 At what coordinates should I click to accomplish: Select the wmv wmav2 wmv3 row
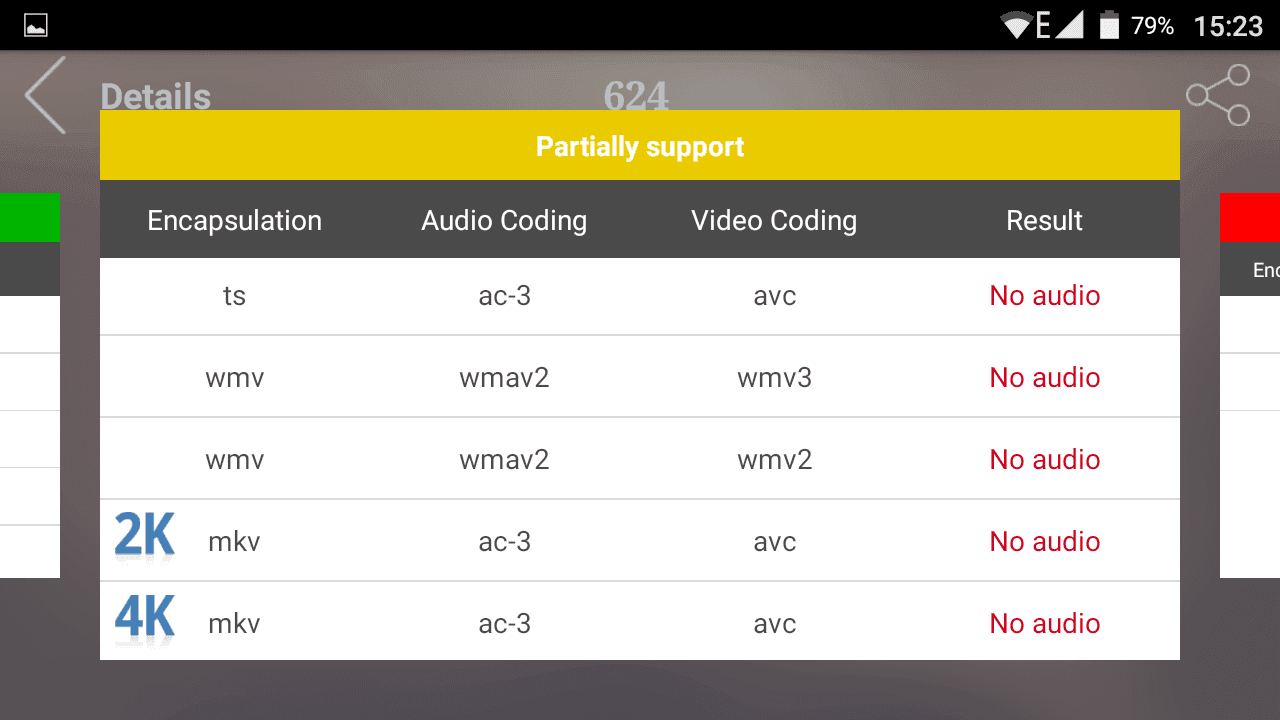tap(640, 377)
